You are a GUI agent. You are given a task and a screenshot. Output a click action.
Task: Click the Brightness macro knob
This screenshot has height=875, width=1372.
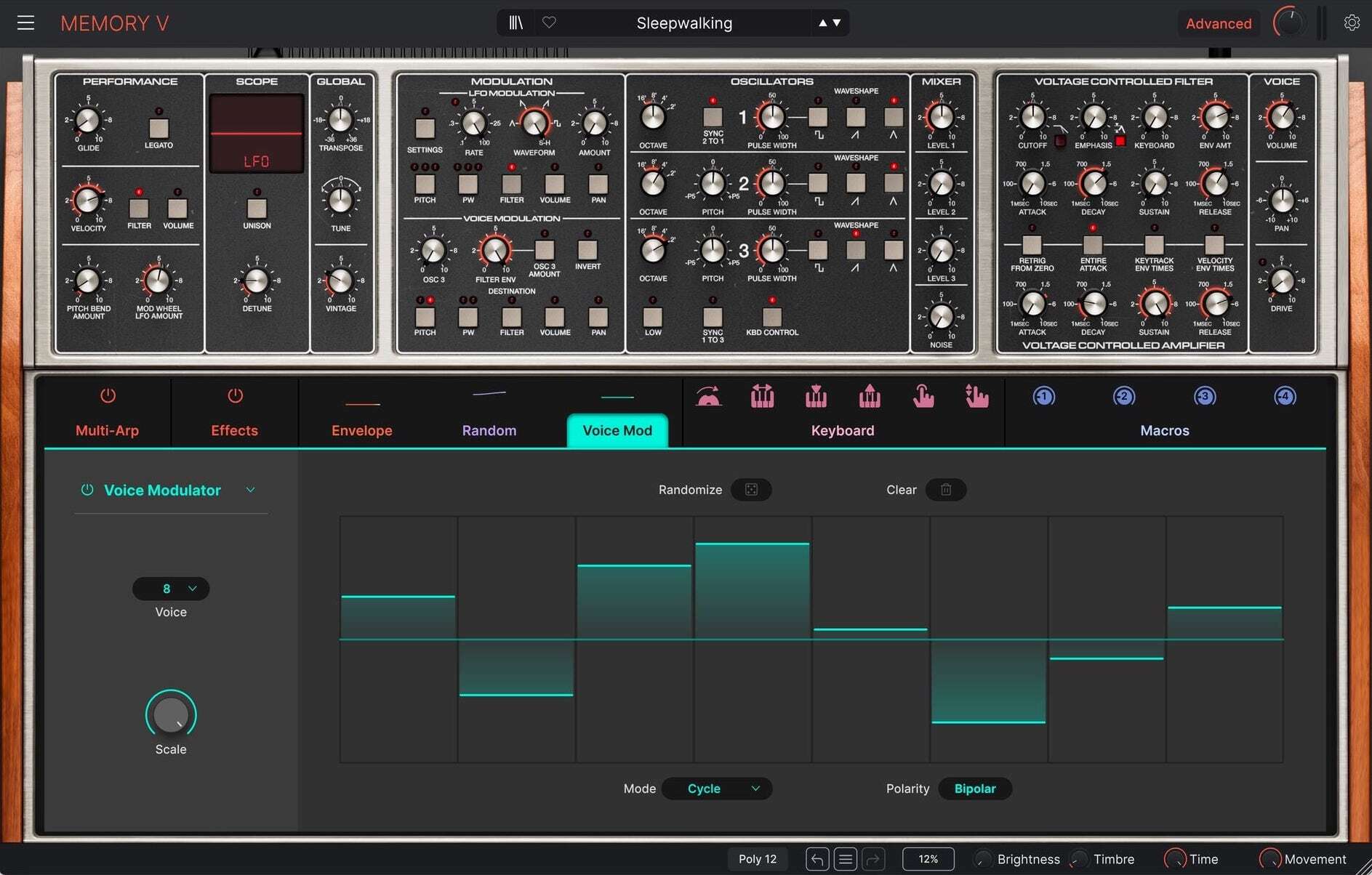point(982,859)
